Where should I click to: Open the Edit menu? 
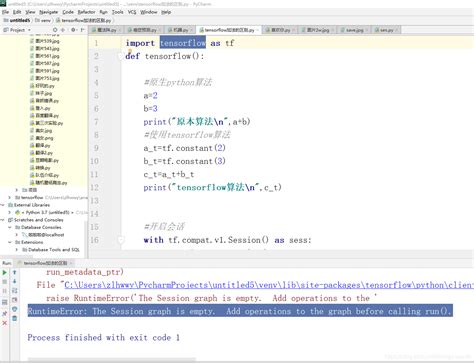pos(17,12)
